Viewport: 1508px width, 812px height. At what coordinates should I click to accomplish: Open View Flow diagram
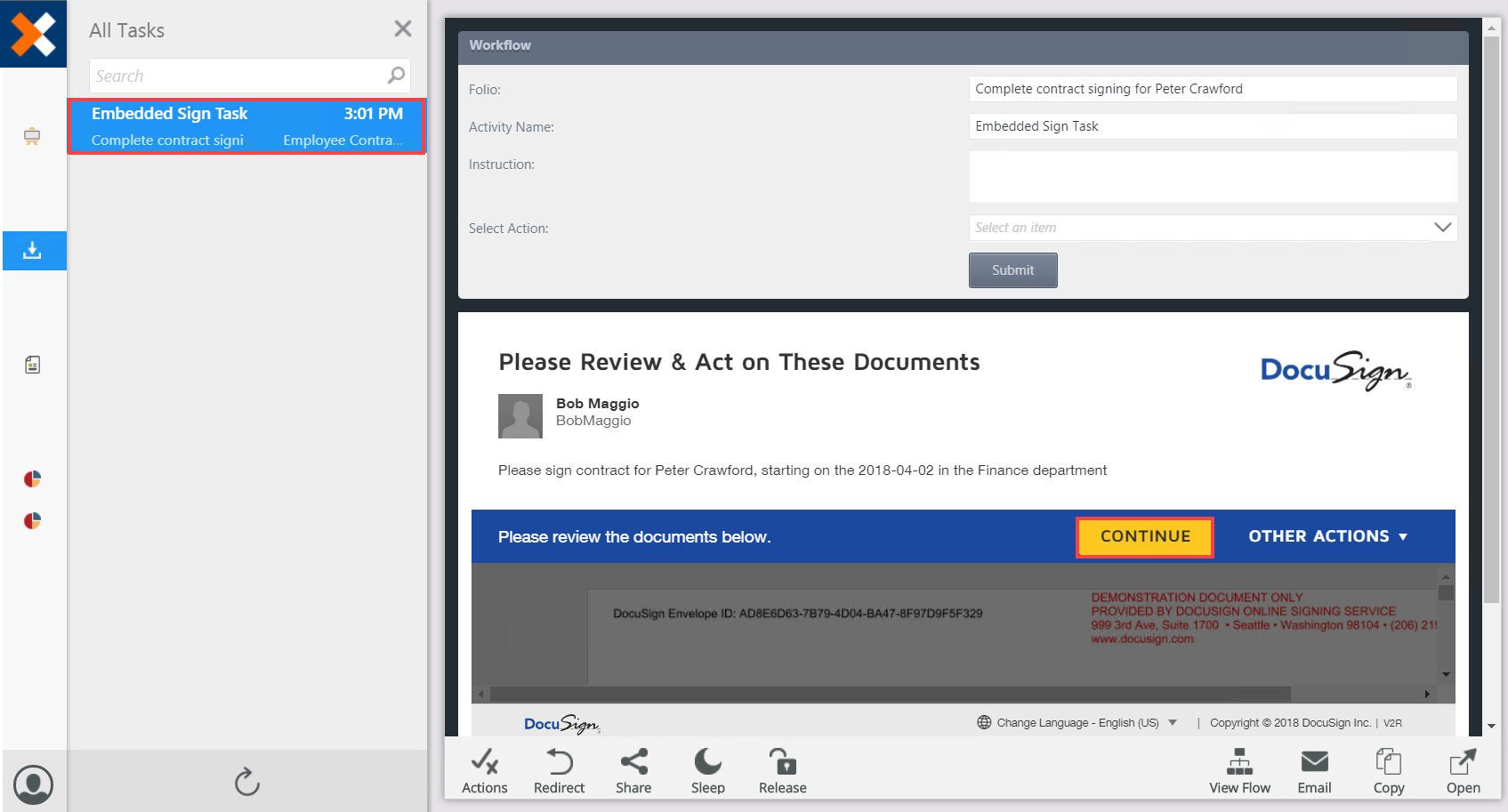(x=1239, y=771)
